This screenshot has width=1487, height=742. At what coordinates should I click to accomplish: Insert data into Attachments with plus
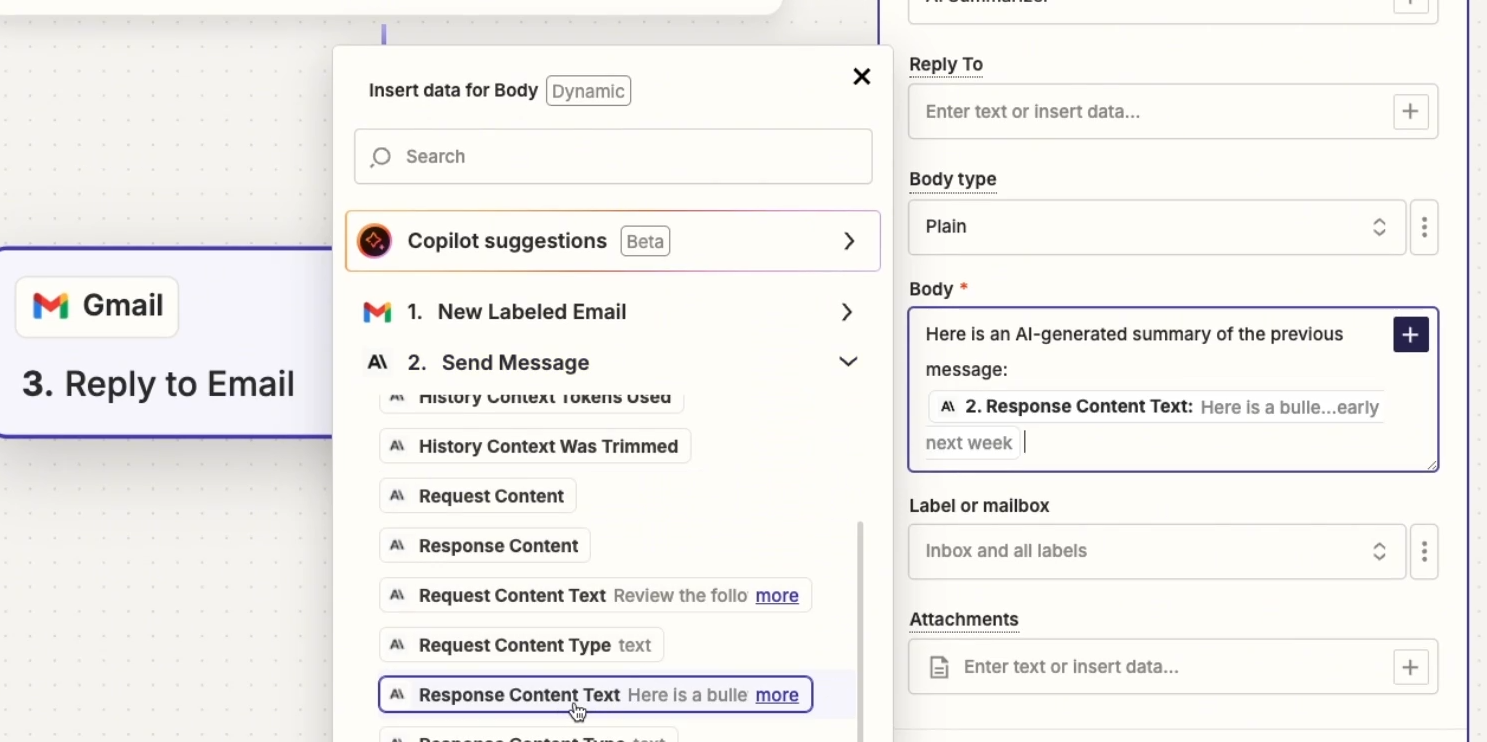pos(1410,667)
